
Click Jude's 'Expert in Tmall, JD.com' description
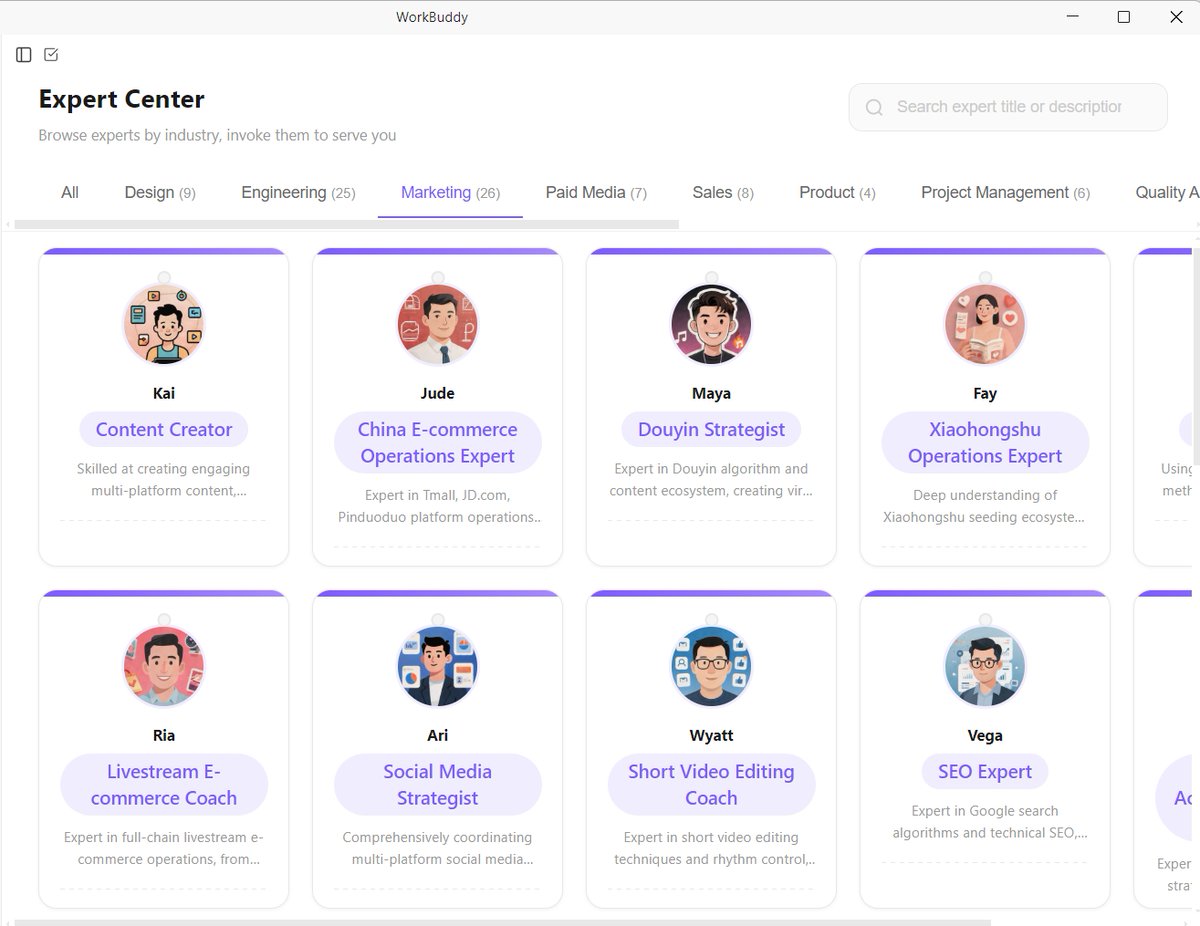pos(438,506)
